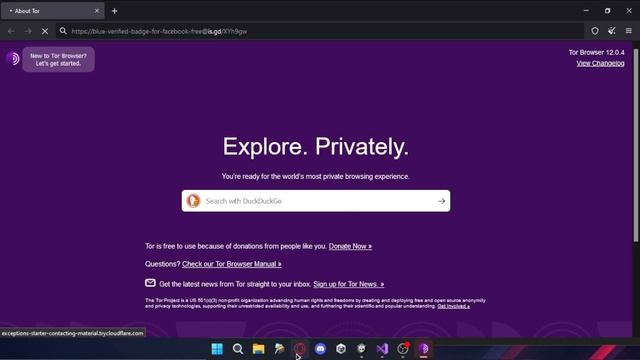Close the About Tor tab

[x=97, y=11]
